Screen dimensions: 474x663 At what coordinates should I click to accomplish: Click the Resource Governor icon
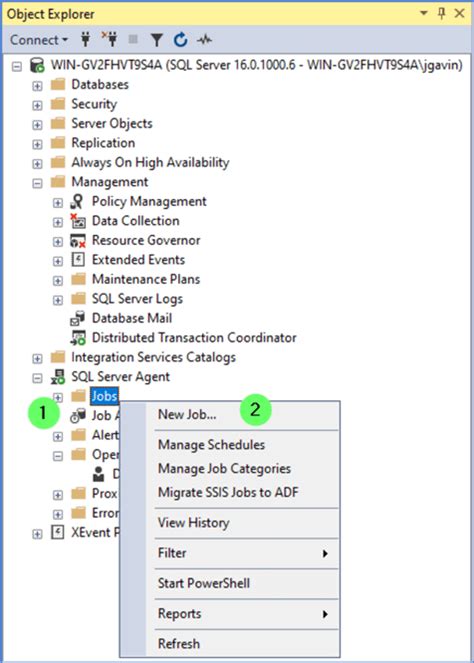pos(78,240)
